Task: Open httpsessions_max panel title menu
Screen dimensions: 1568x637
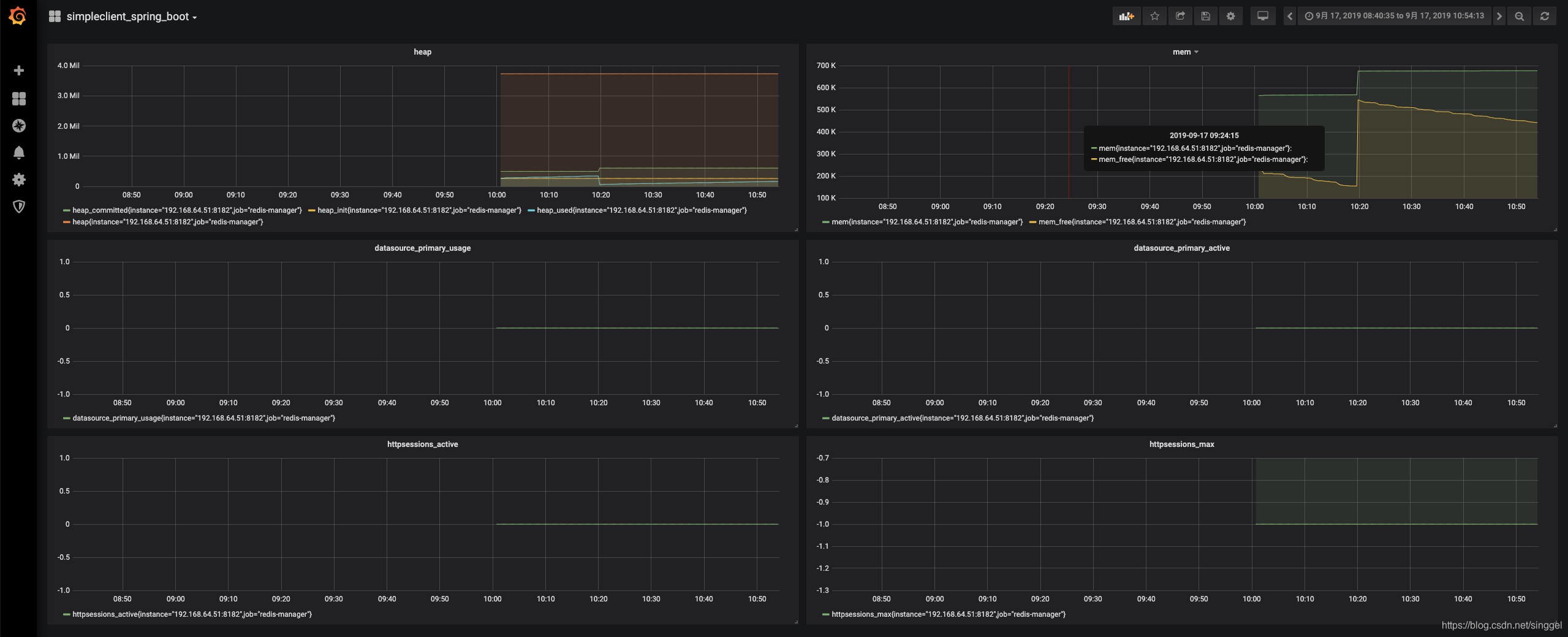Action: click(x=1181, y=444)
